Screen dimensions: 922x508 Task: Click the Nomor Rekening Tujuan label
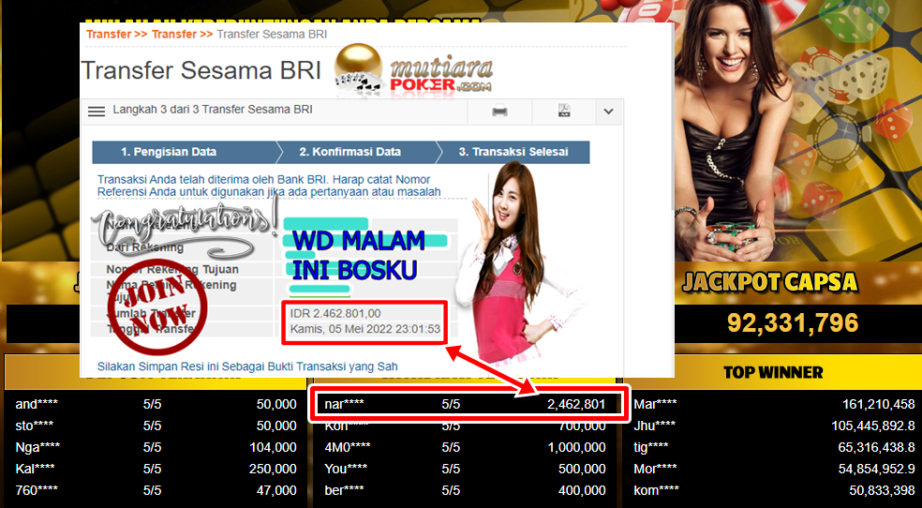(172, 269)
